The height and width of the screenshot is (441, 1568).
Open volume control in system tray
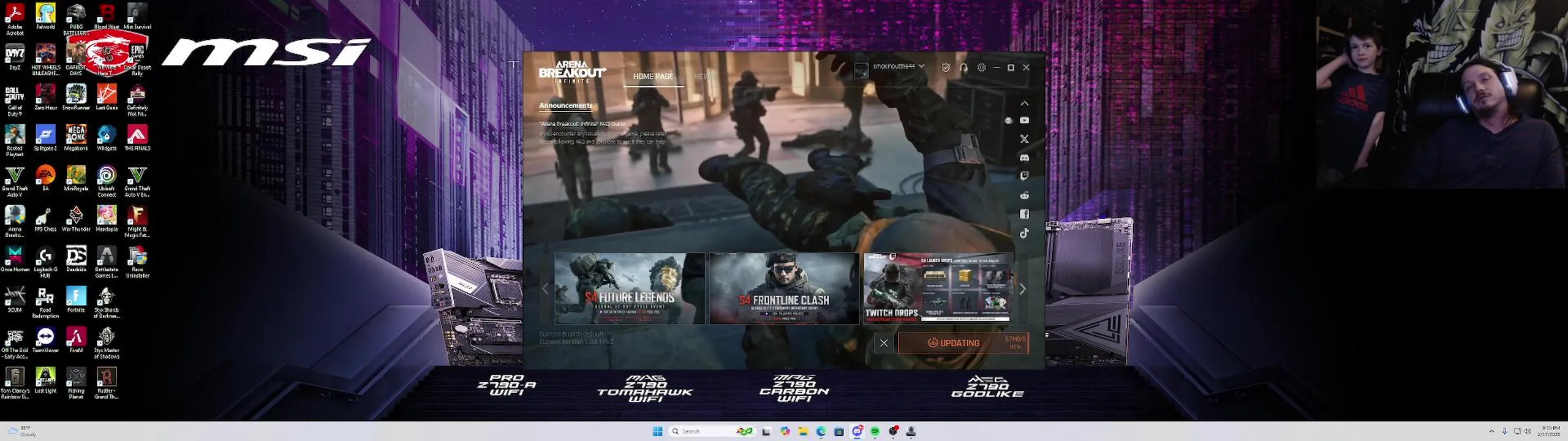coord(1528,431)
